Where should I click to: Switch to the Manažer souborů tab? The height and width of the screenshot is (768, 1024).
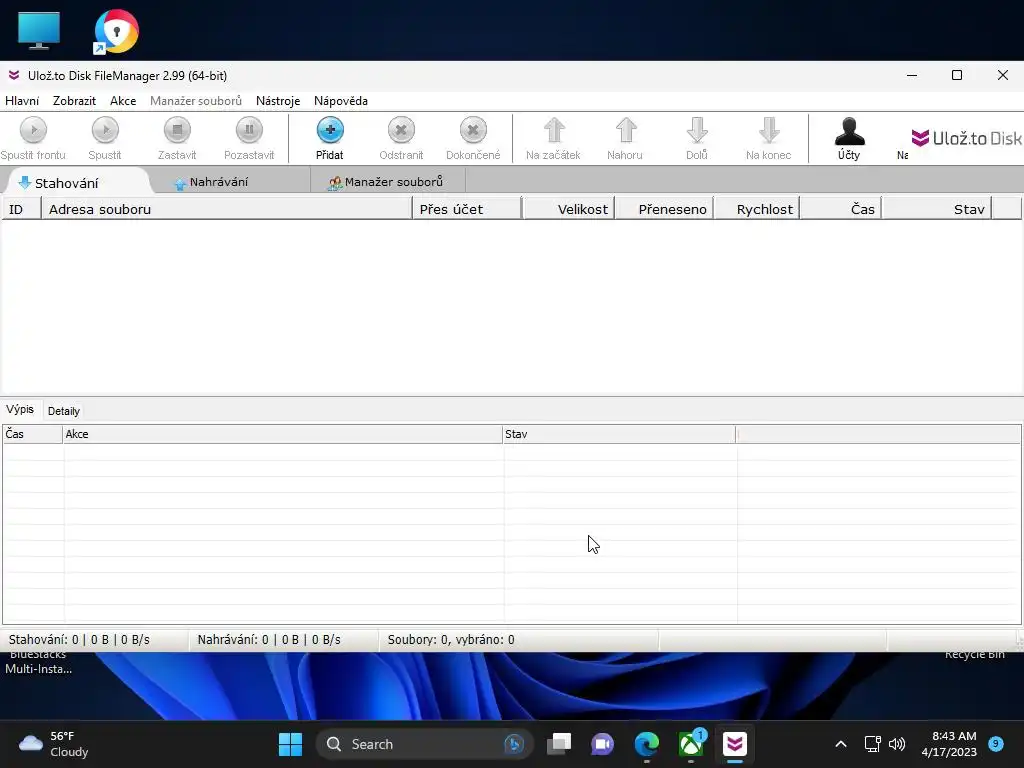click(387, 182)
